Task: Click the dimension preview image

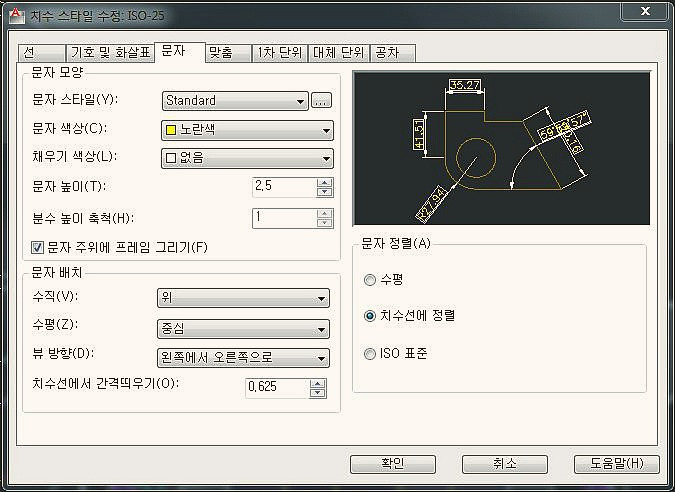Action: (x=502, y=149)
